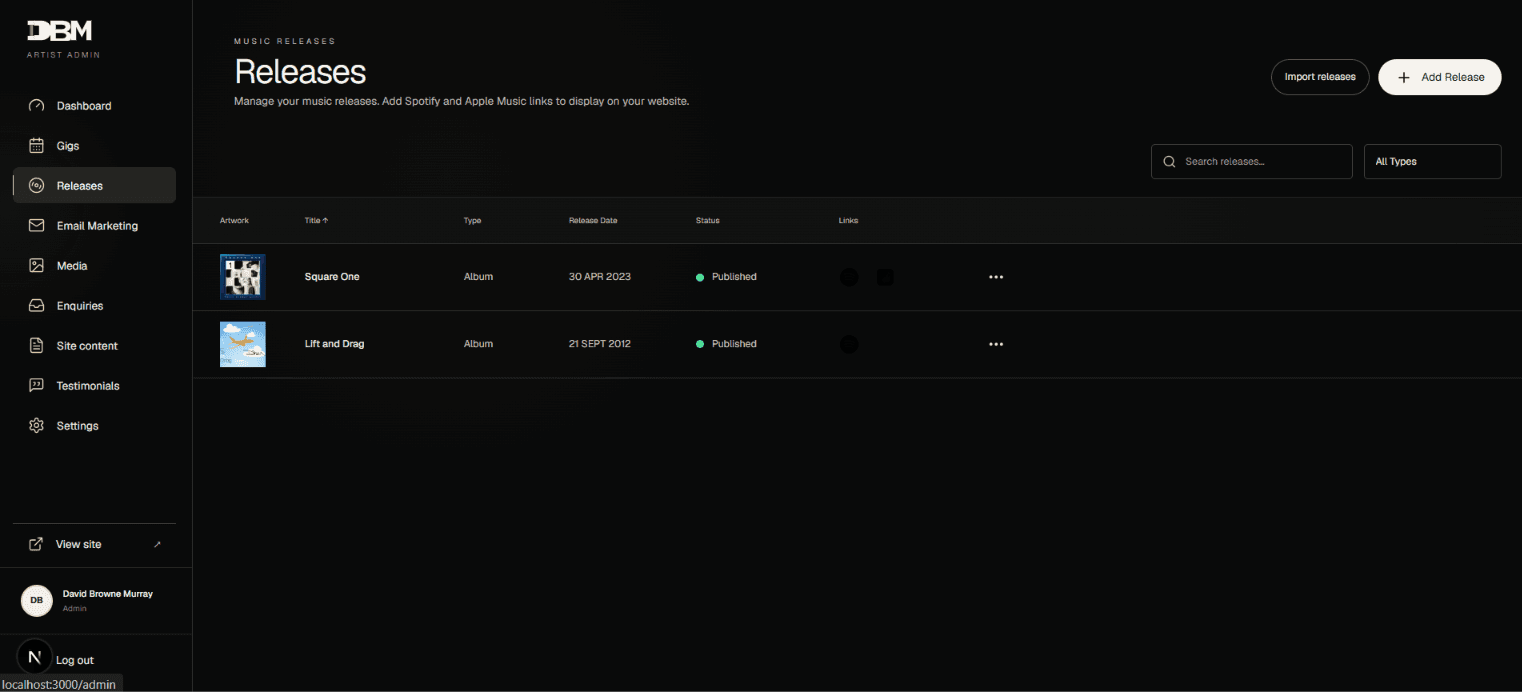The image size is (1522, 692).
Task: Open Apple Music link for Square One
Action: tap(885, 277)
